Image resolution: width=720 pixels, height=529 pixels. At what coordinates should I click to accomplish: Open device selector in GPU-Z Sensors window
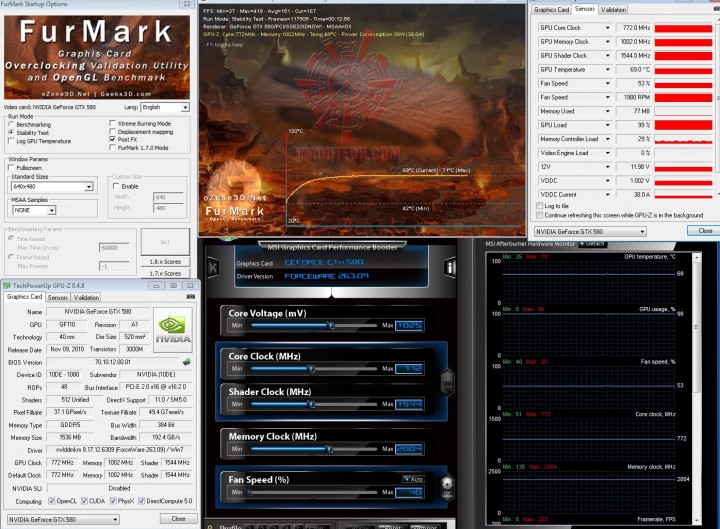(590, 231)
